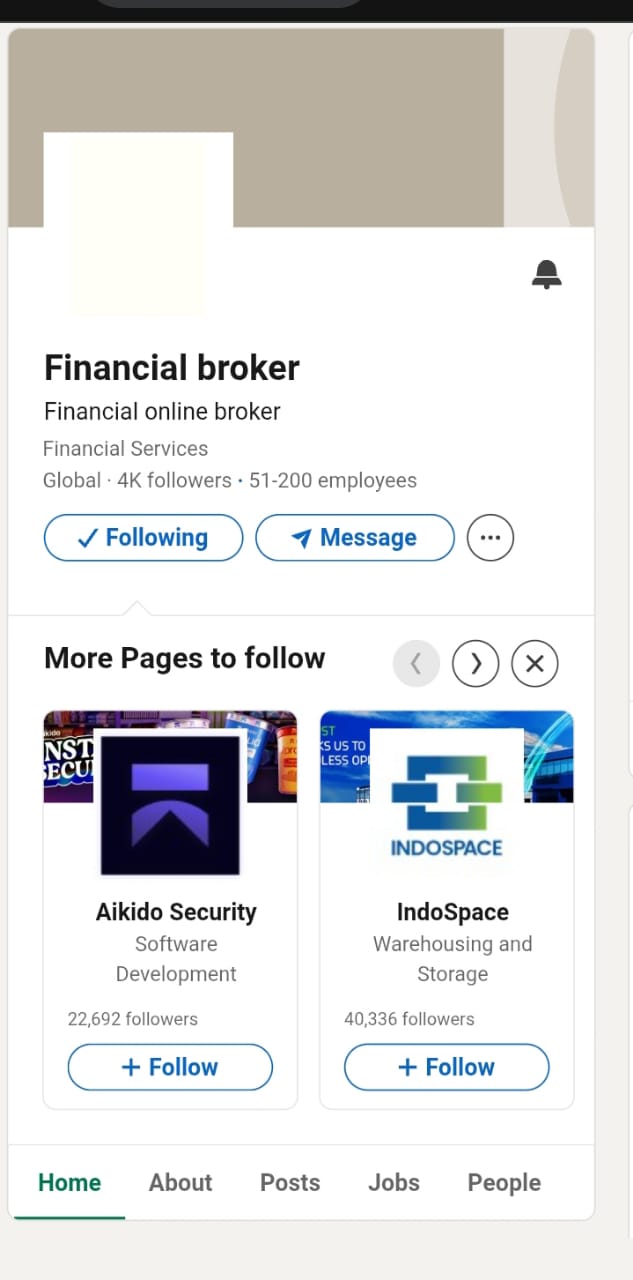The height and width of the screenshot is (1280, 633).
Task: Select the Home tab
Action: (69, 1182)
